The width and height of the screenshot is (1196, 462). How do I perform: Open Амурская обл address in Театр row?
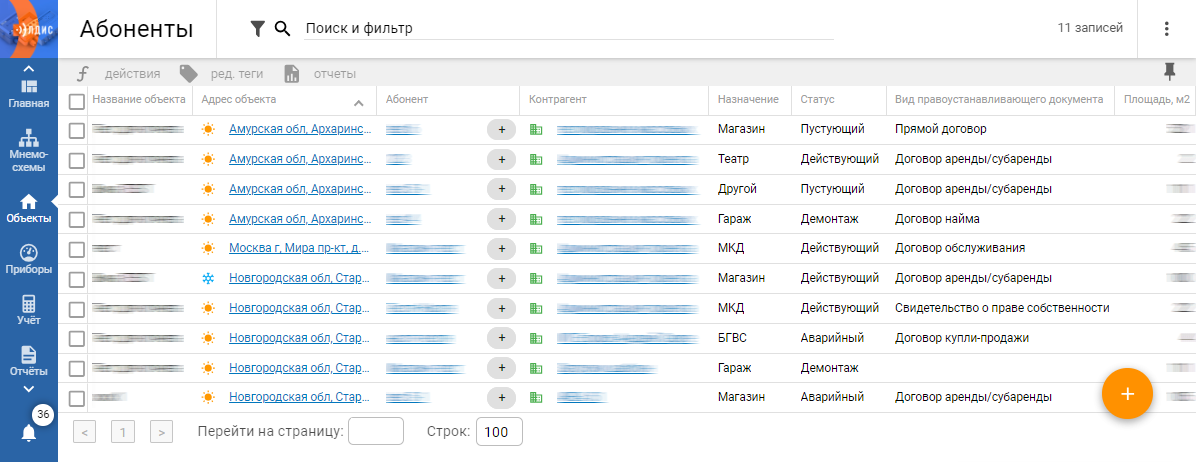point(301,159)
